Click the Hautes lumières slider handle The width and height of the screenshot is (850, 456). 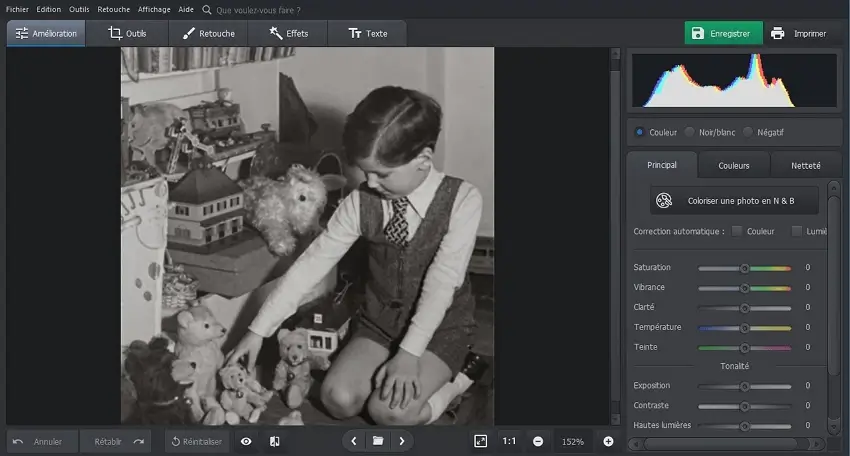[744, 426]
